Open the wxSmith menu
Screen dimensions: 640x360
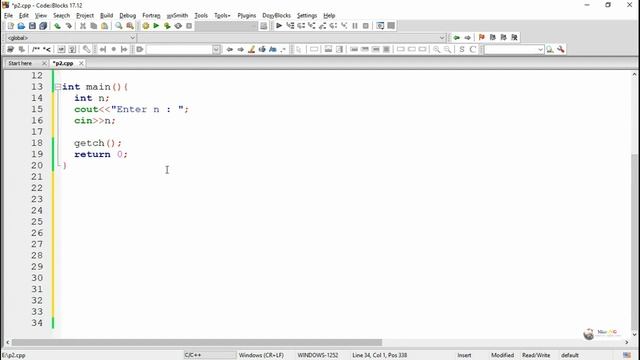(x=178, y=16)
